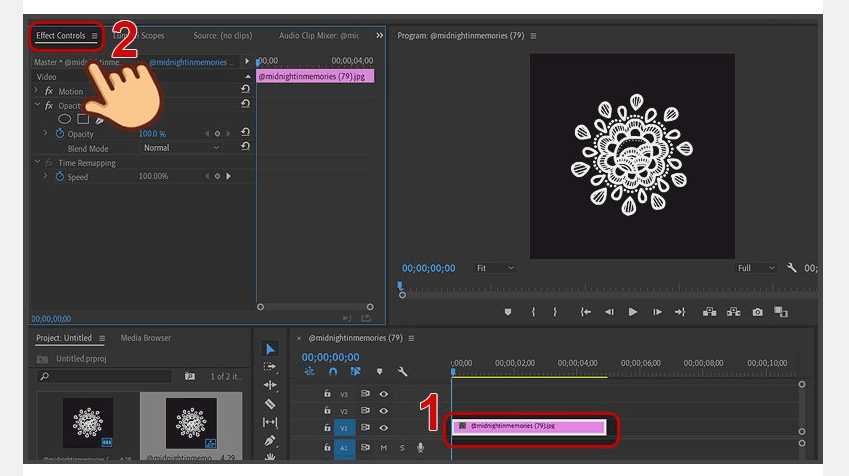Open the Fit zoom level dropdown
849x476 pixels.
(495, 268)
